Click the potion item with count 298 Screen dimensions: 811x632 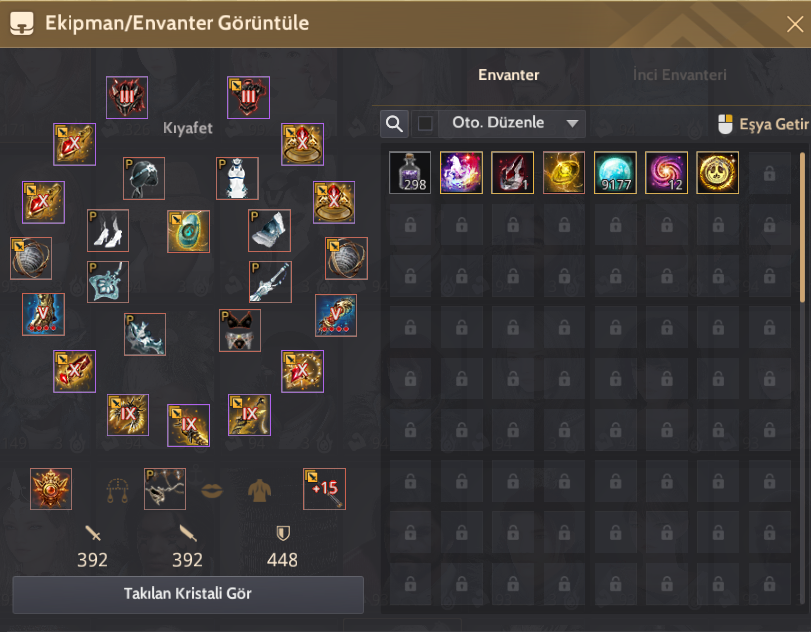point(410,173)
